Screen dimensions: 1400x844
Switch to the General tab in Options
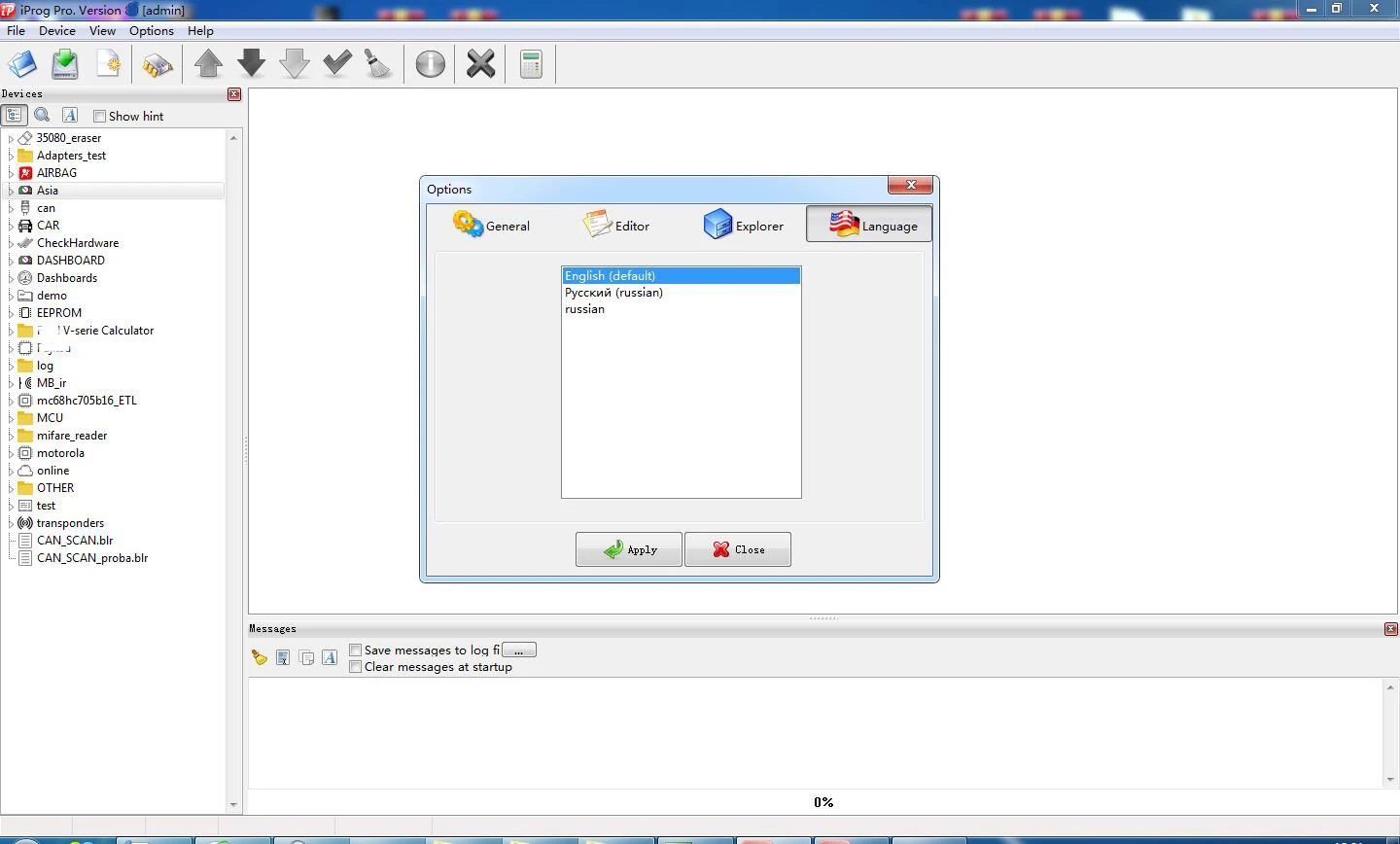point(492,225)
